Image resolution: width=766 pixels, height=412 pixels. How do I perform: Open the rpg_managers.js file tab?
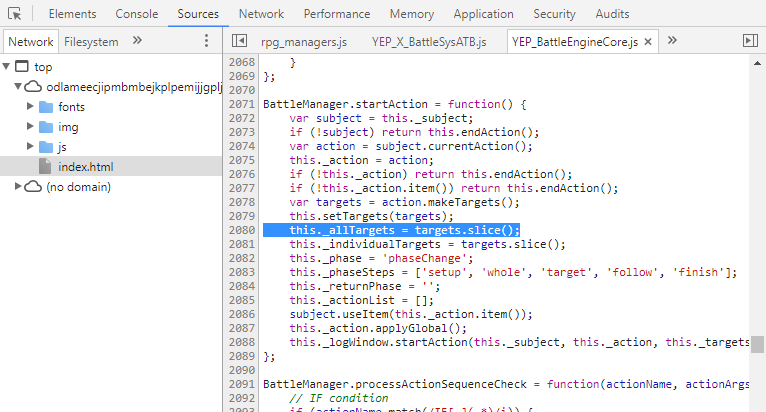click(x=304, y=42)
